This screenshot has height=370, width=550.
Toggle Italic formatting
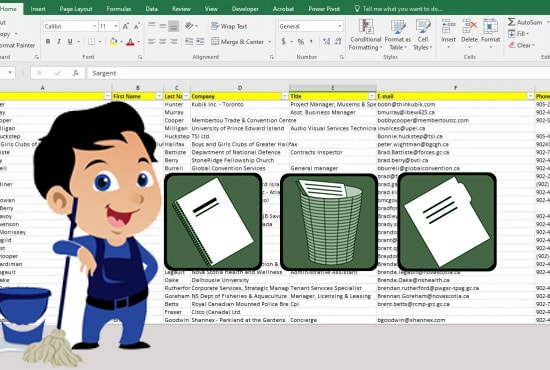[59, 42]
